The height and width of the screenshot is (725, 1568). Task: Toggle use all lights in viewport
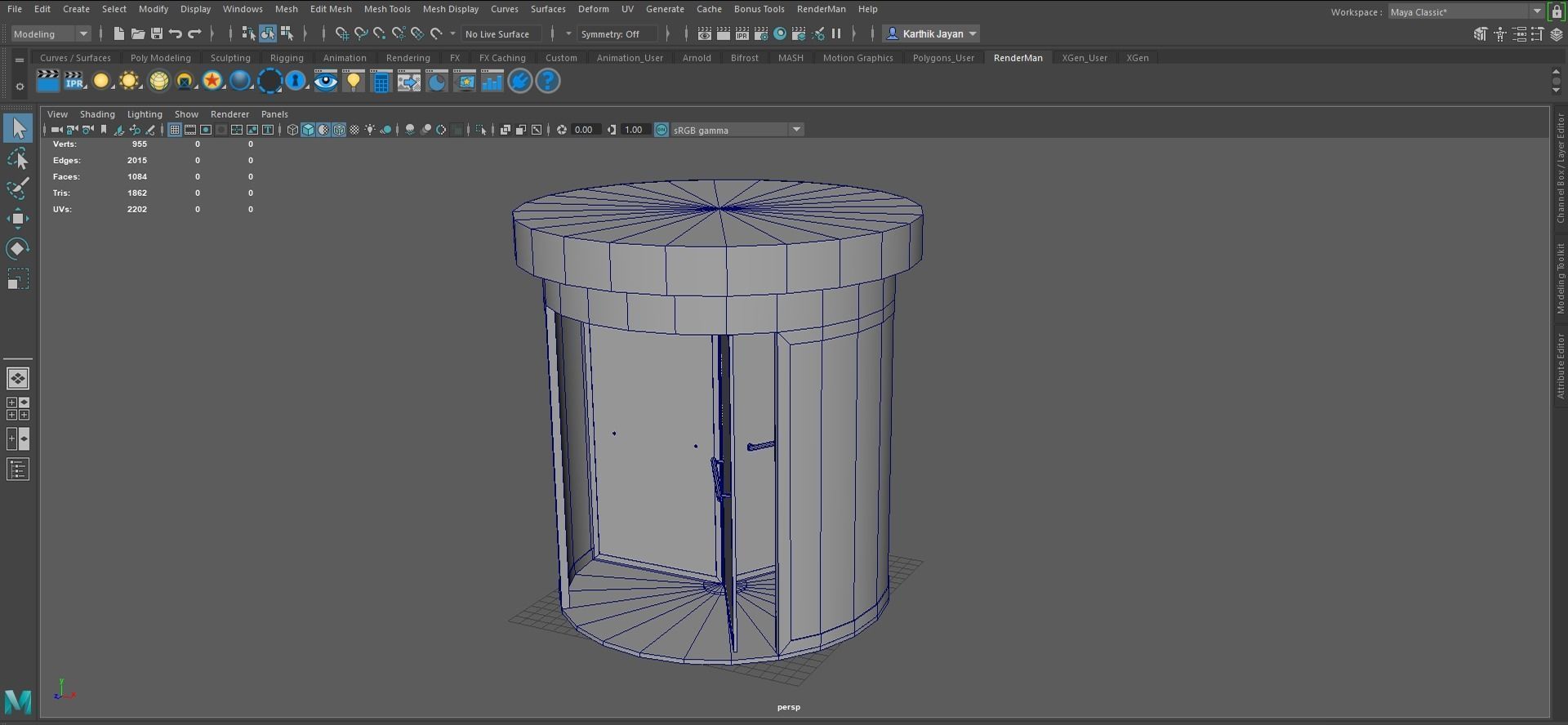[x=371, y=130]
